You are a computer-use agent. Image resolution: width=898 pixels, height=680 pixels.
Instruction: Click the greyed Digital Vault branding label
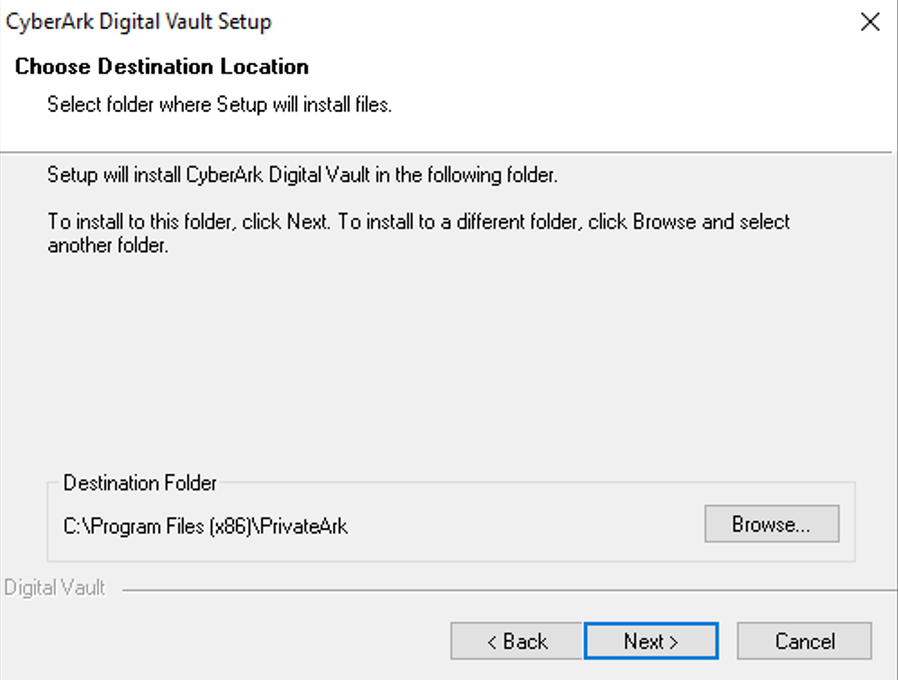click(x=54, y=588)
